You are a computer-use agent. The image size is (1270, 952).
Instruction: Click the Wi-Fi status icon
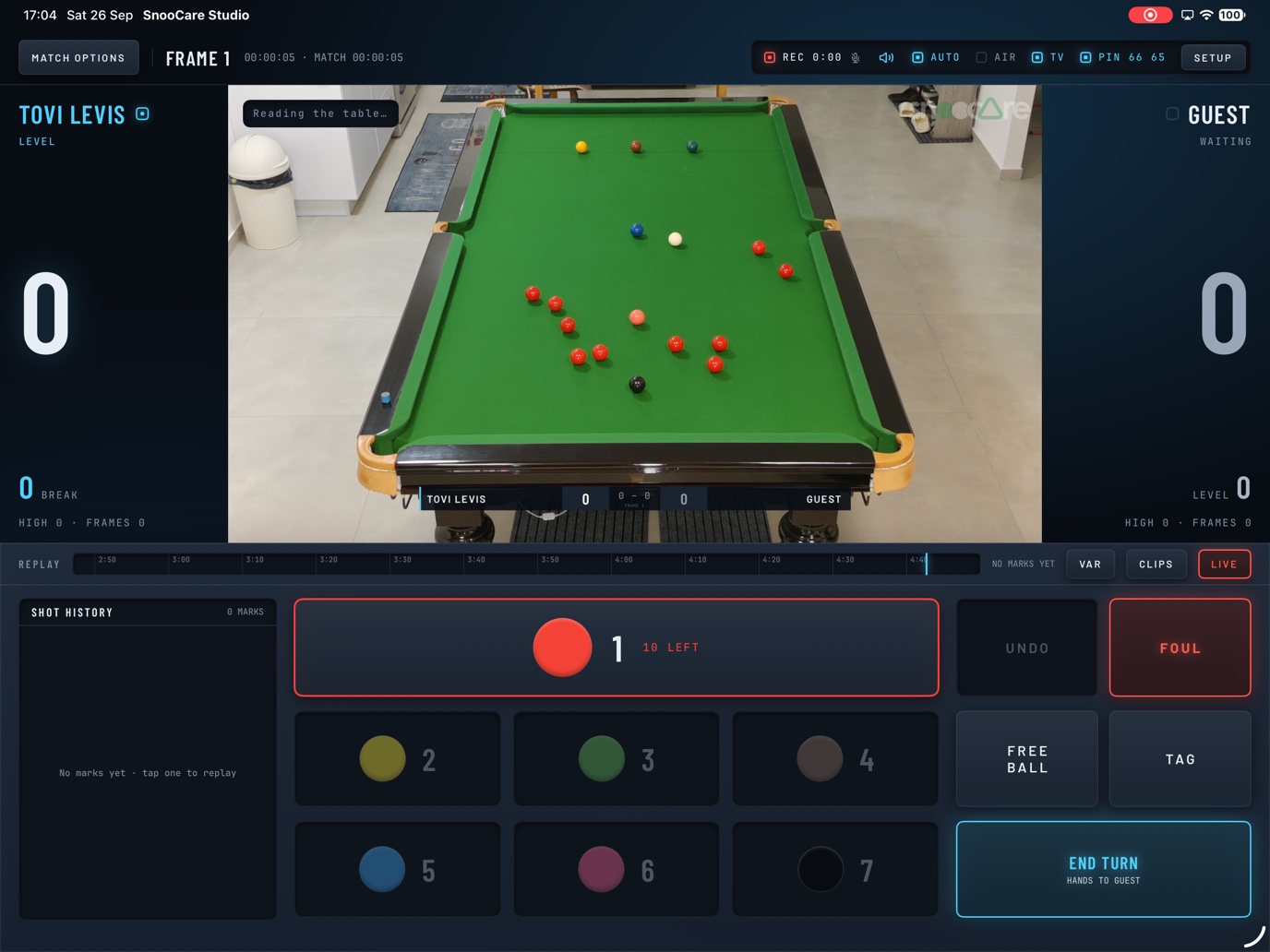tap(1206, 15)
